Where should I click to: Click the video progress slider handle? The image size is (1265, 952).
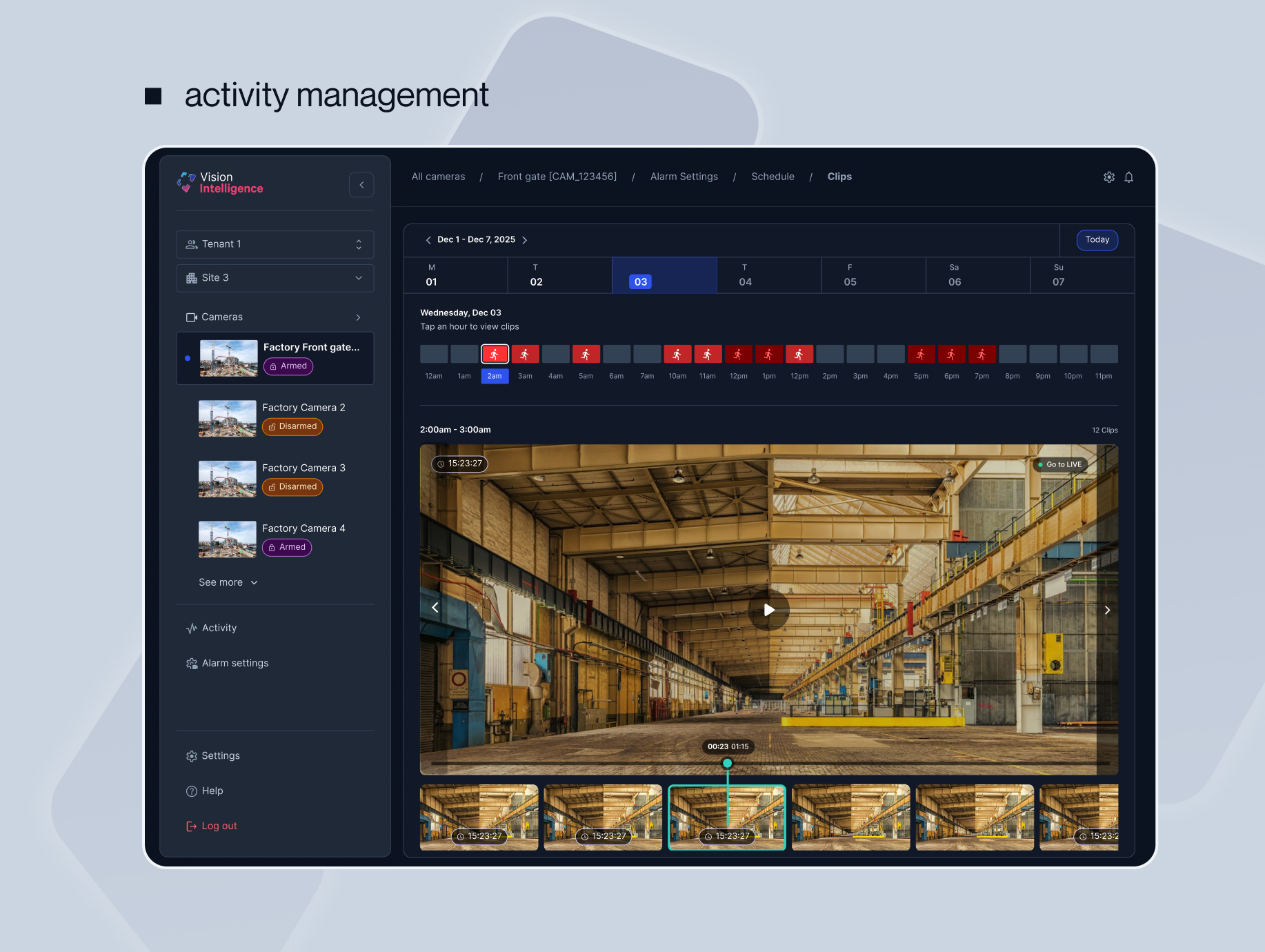click(727, 764)
